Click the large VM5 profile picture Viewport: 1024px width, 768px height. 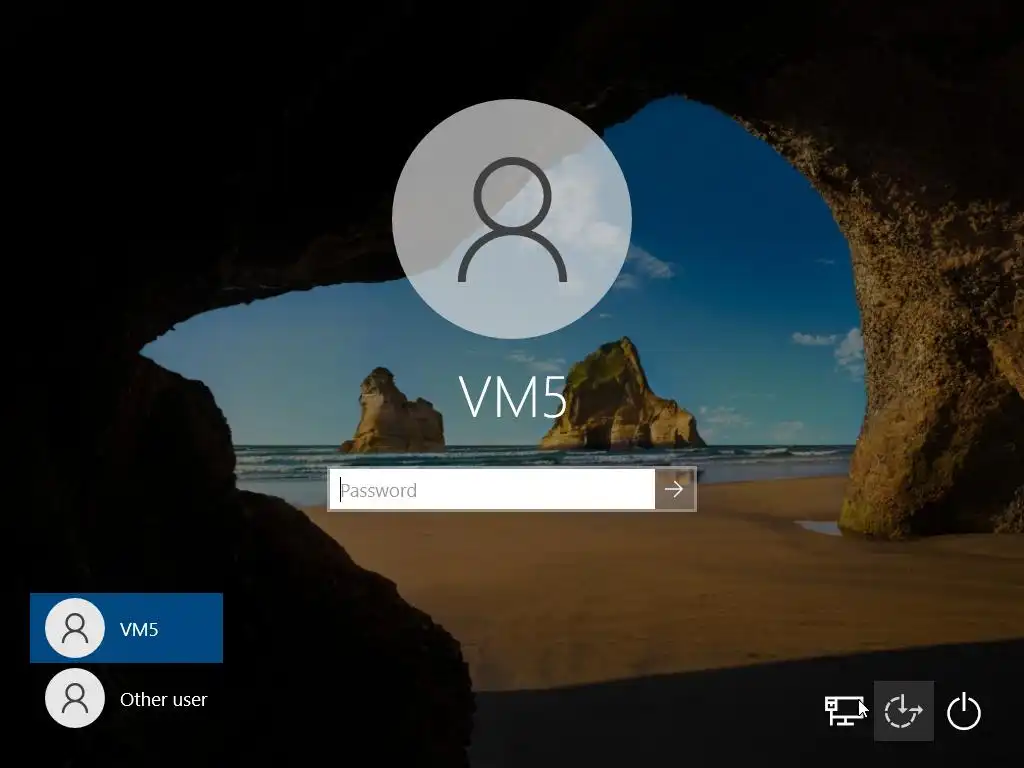[x=512, y=219]
